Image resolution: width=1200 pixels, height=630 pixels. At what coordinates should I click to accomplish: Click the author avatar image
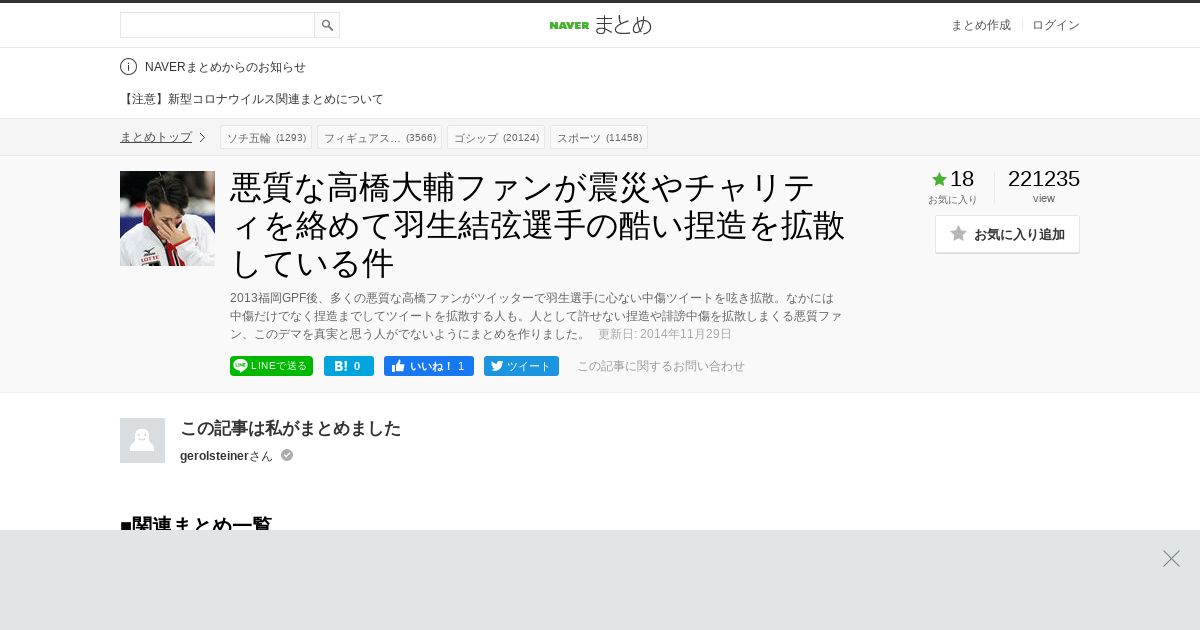(142, 440)
